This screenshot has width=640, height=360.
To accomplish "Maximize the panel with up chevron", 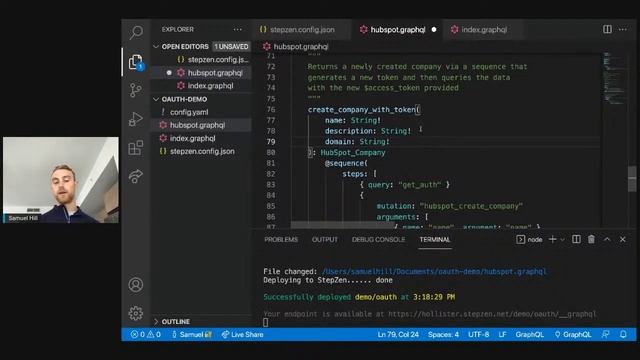I will click(x=607, y=240).
